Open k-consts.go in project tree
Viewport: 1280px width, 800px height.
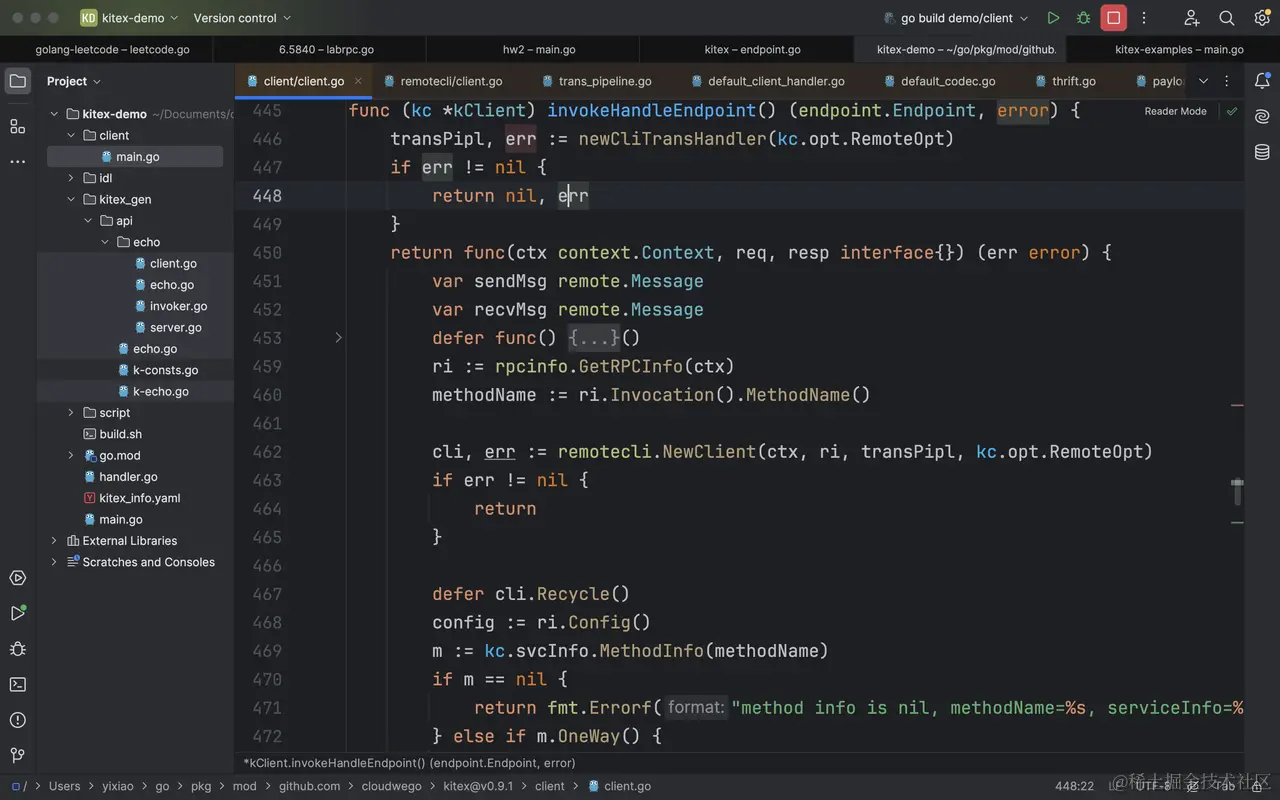[165, 370]
